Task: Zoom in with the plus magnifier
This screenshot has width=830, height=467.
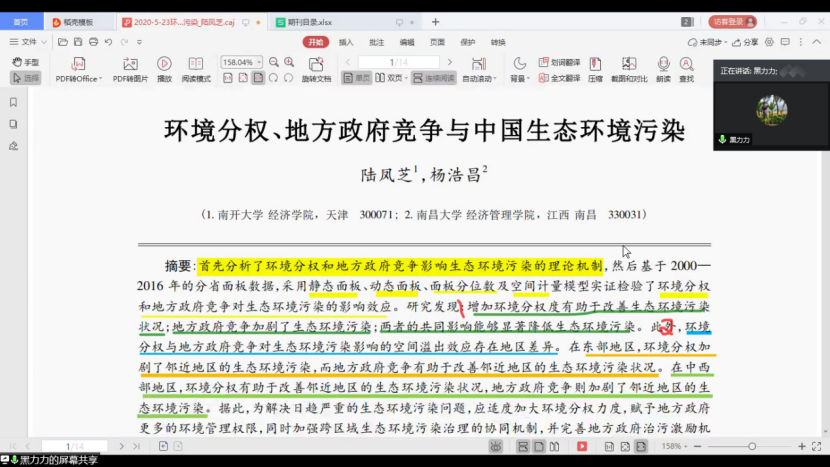Action: point(289,62)
